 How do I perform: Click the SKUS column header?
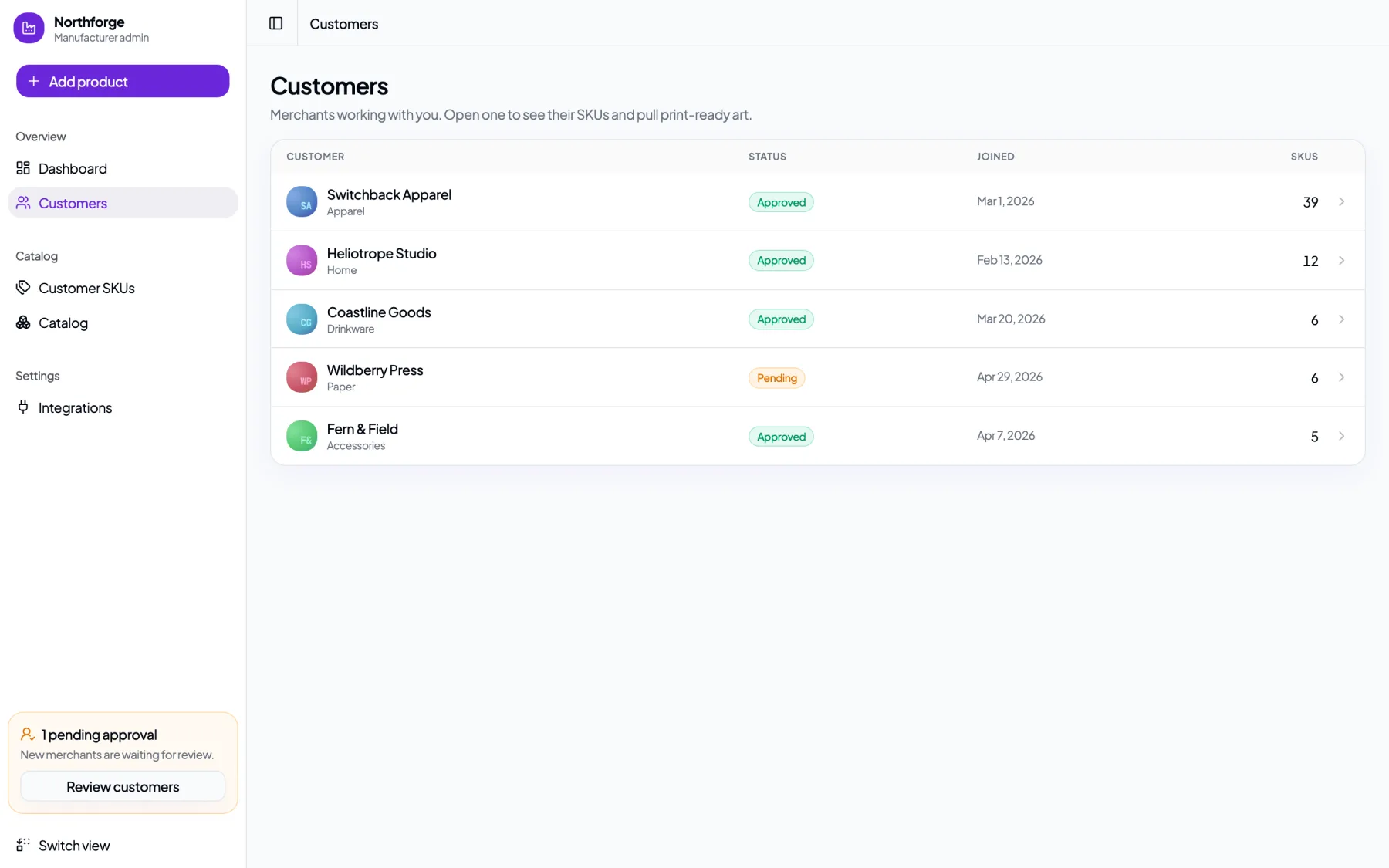coord(1304,157)
